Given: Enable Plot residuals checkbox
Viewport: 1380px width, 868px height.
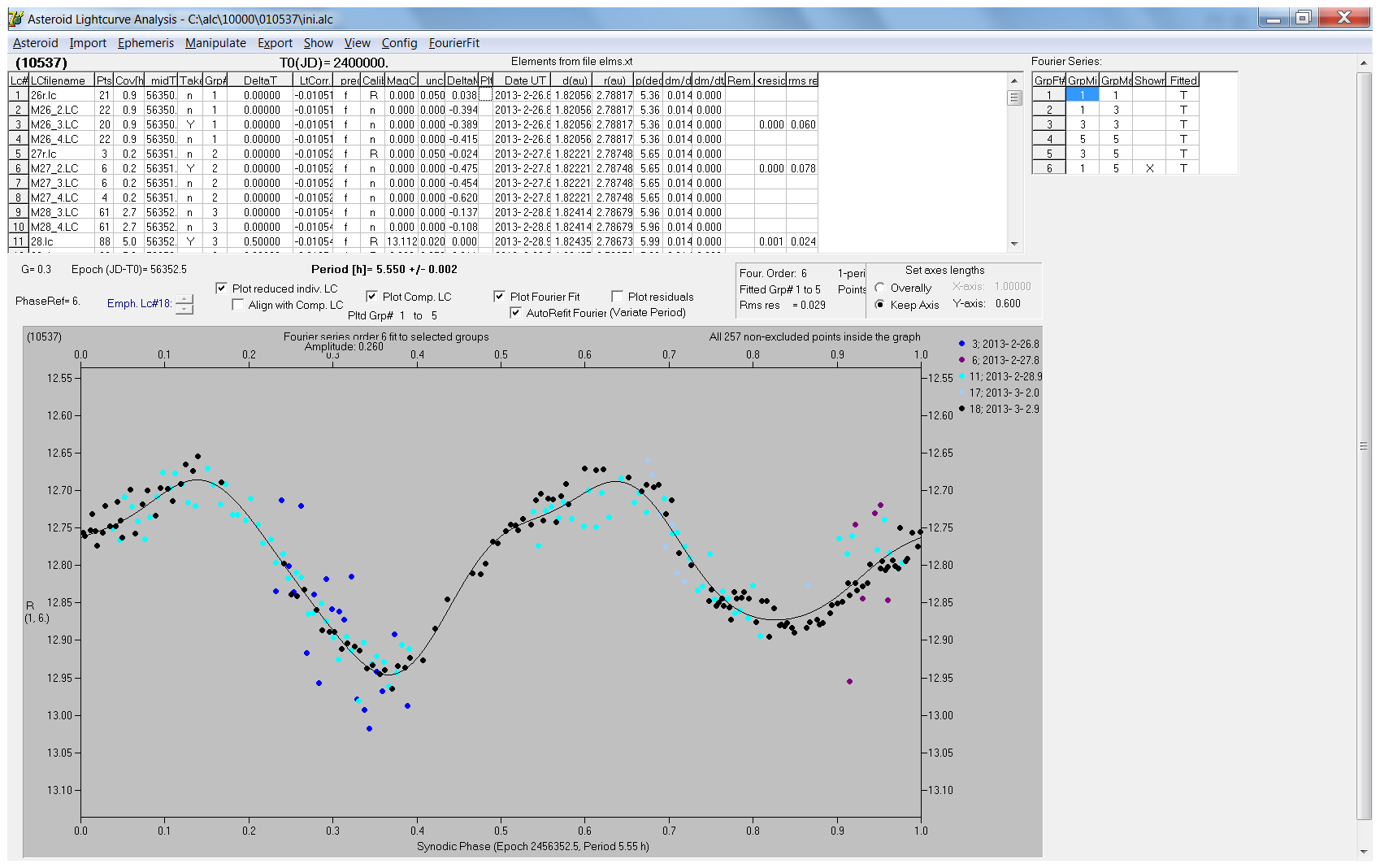Looking at the screenshot, I should tap(617, 297).
